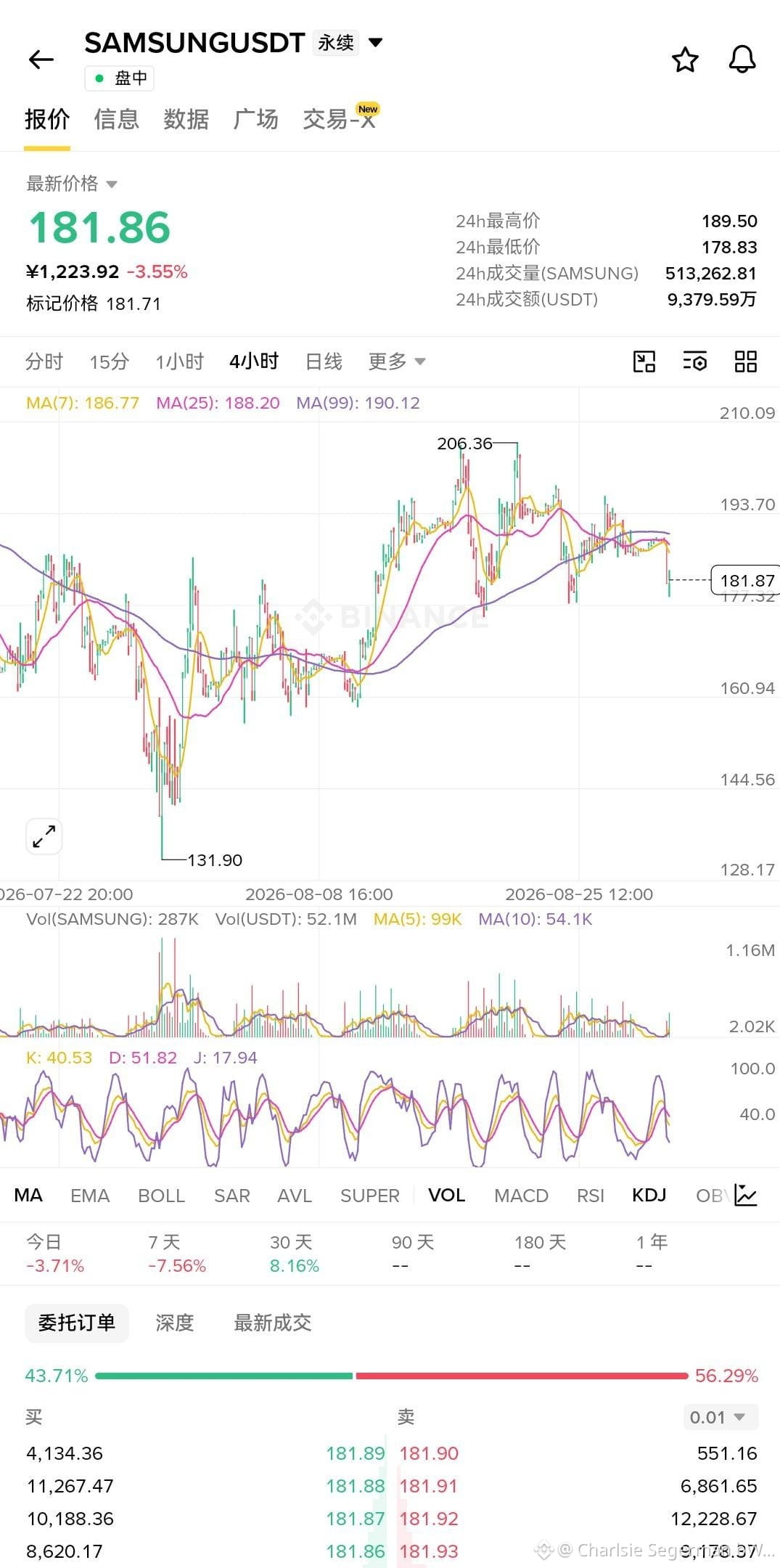
Task: Tap the 7 天 -7.56% performance
Action: pos(177,1254)
